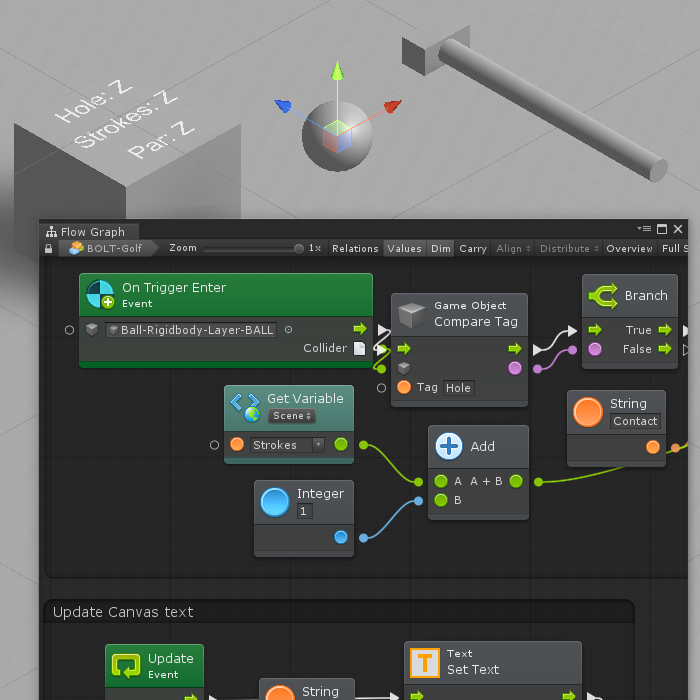This screenshot has width=700, height=700.
Task: Toggle the Carry option
Action: click(x=473, y=249)
